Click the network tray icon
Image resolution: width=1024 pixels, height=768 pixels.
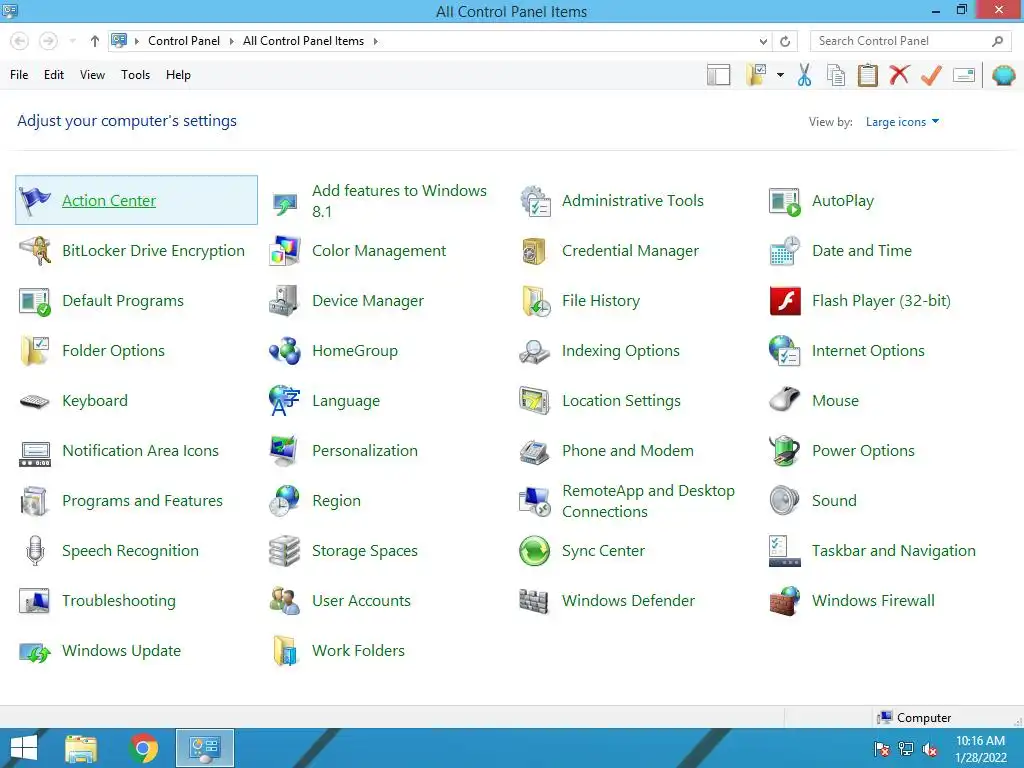(x=906, y=749)
